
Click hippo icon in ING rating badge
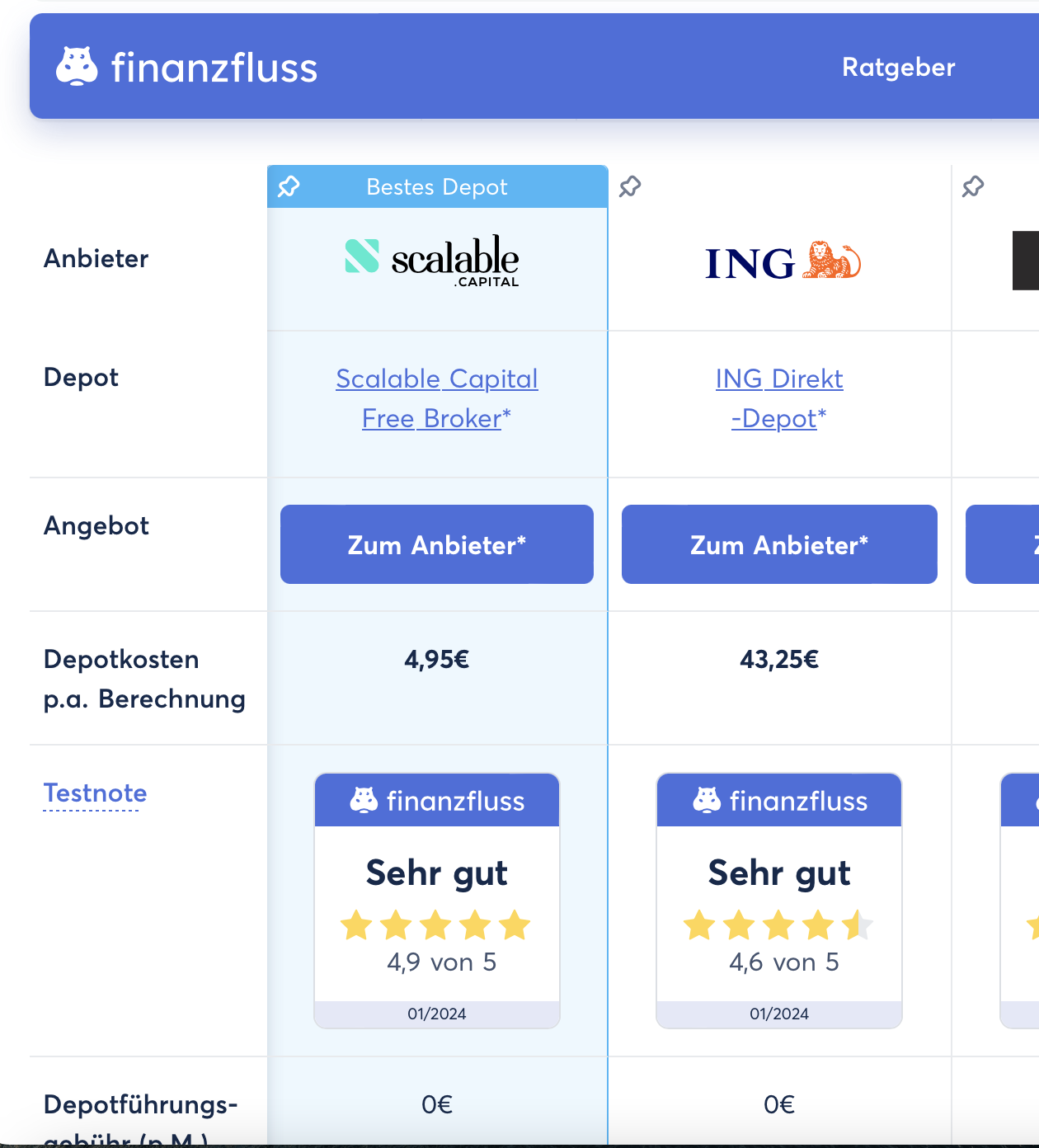pyautogui.click(x=707, y=800)
